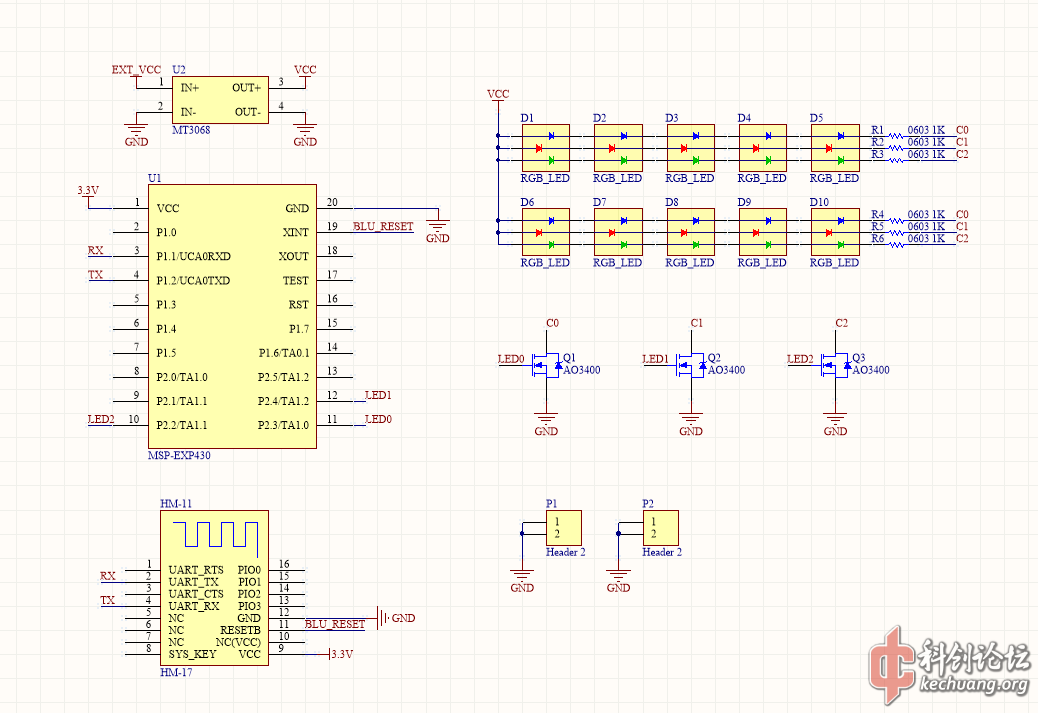1038x713 pixels.
Task: Click the P1.2/UCA0TXD pin name
Action: coord(193,281)
